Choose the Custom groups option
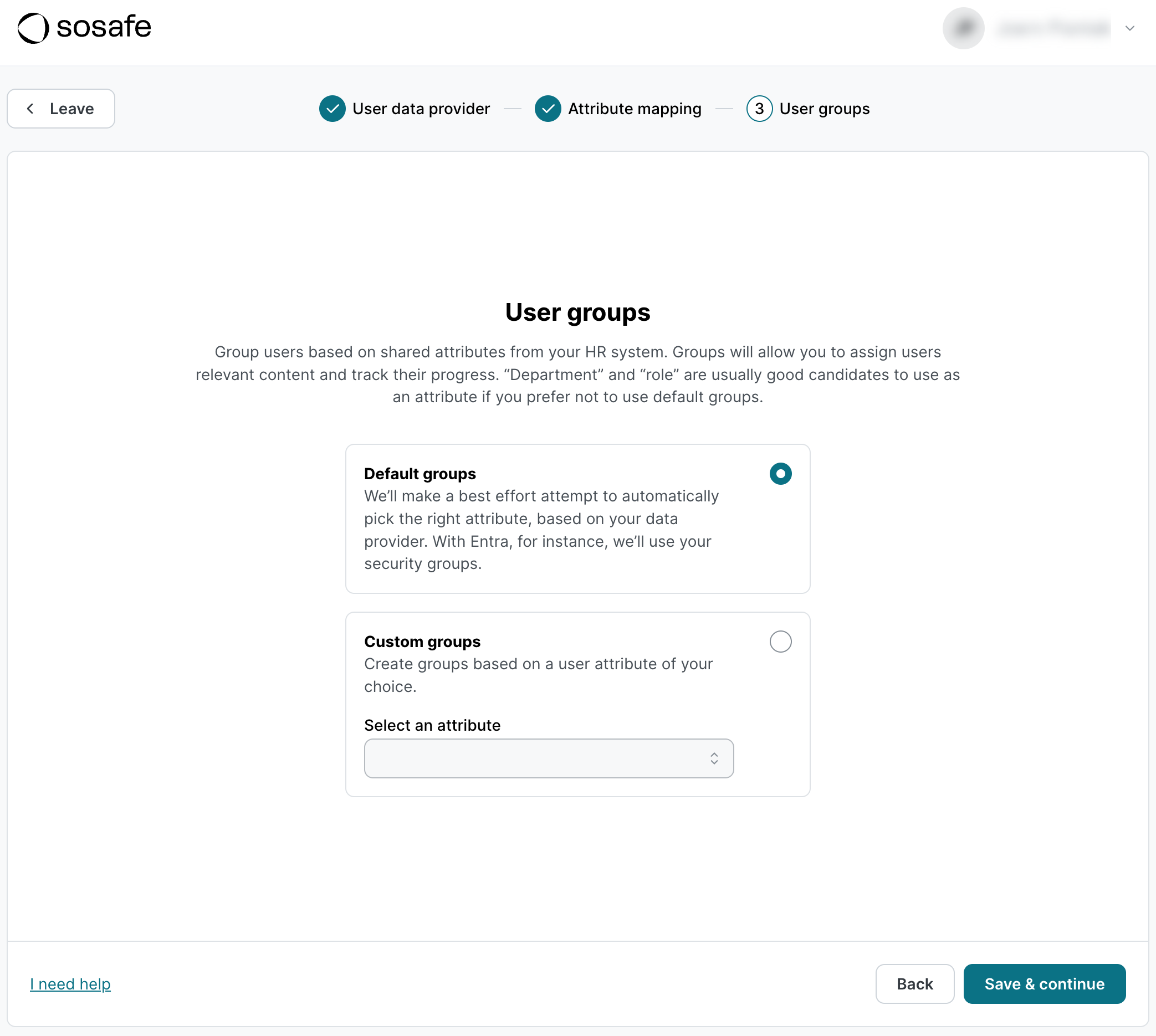 pos(780,642)
